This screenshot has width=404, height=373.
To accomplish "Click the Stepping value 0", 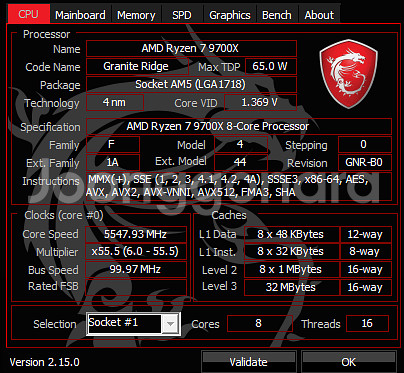I will click(x=365, y=144).
